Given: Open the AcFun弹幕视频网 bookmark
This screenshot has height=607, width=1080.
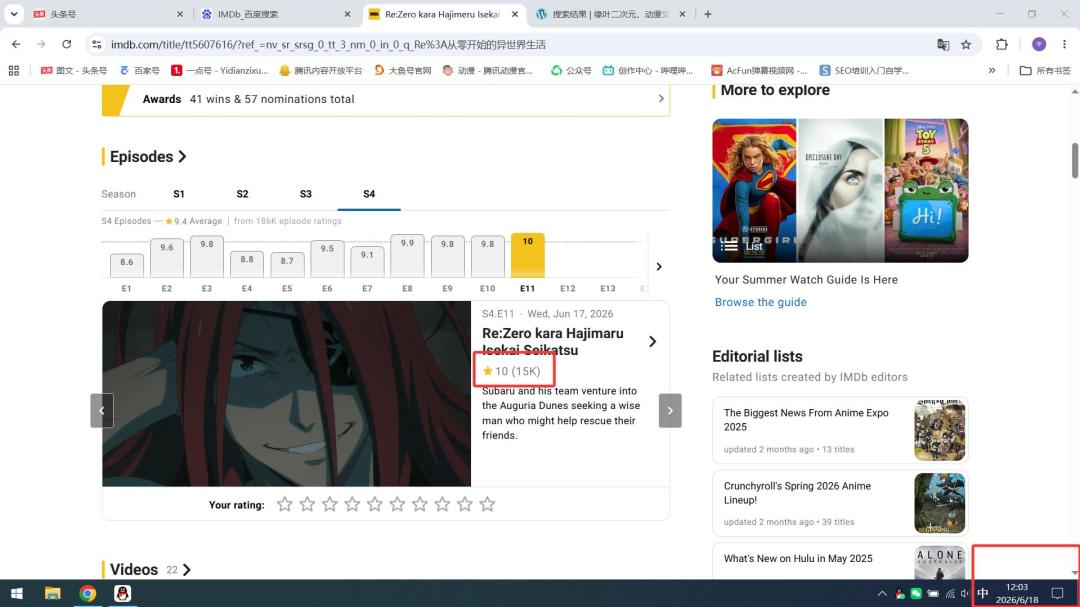Looking at the screenshot, I should (x=758, y=70).
